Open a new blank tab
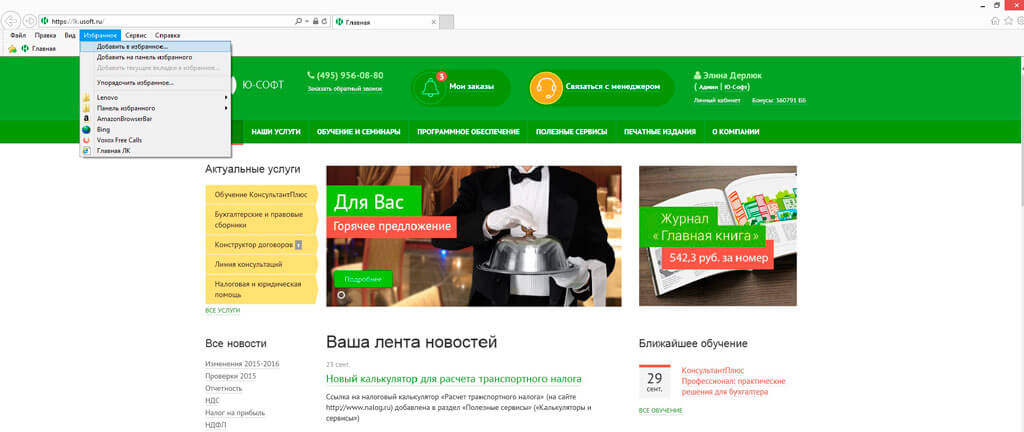 click(x=447, y=22)
